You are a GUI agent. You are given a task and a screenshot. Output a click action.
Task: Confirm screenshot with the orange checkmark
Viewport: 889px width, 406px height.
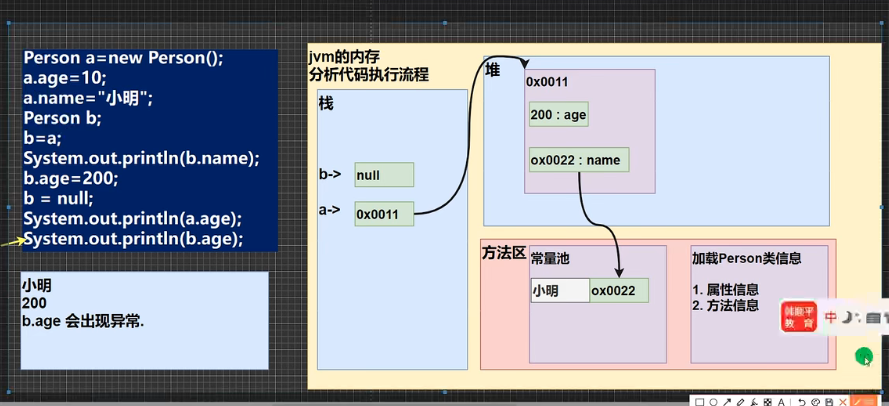(858, 402)
